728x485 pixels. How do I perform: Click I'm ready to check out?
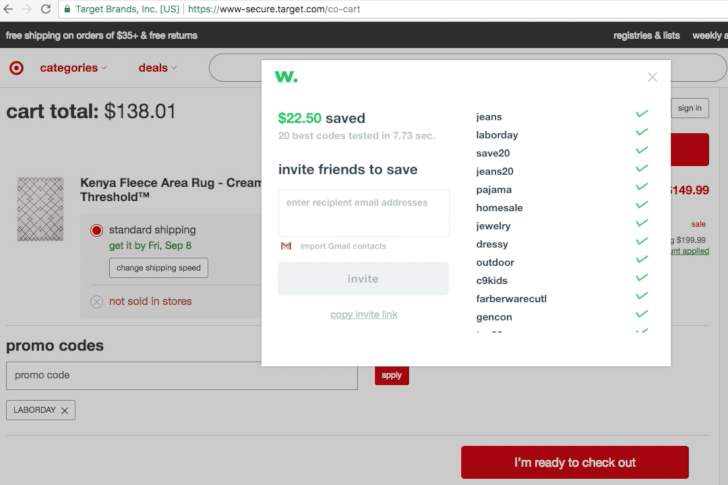click(575, 462)
